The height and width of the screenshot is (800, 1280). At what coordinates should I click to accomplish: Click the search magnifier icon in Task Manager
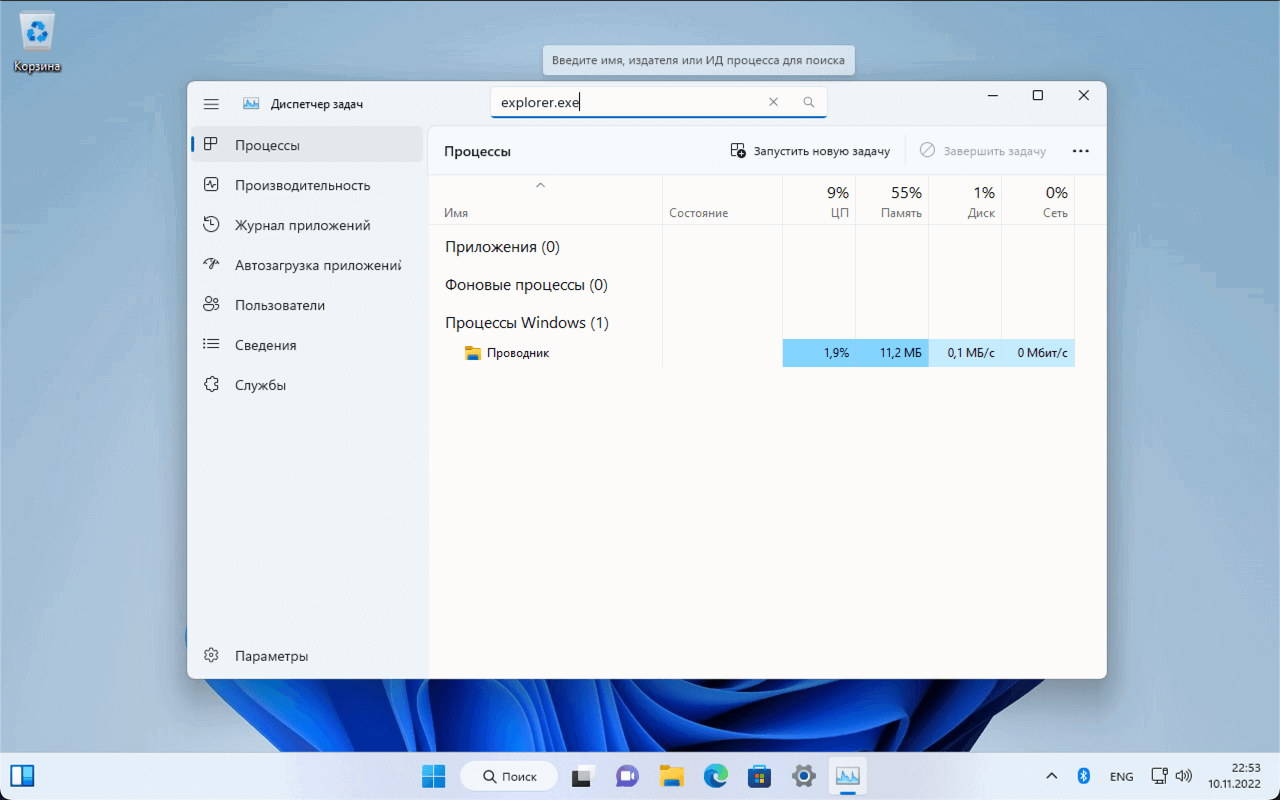[809, 102]
